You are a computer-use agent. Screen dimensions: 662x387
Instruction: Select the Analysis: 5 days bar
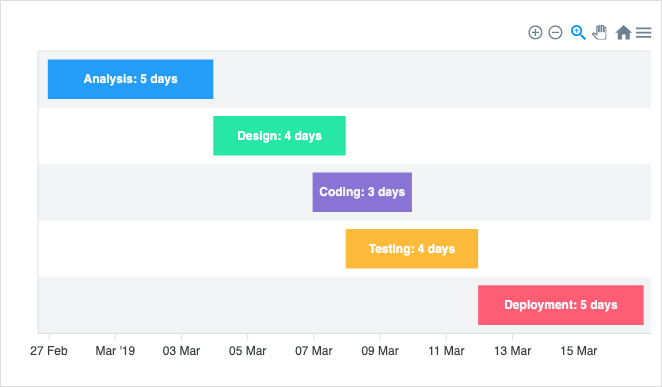130,79
